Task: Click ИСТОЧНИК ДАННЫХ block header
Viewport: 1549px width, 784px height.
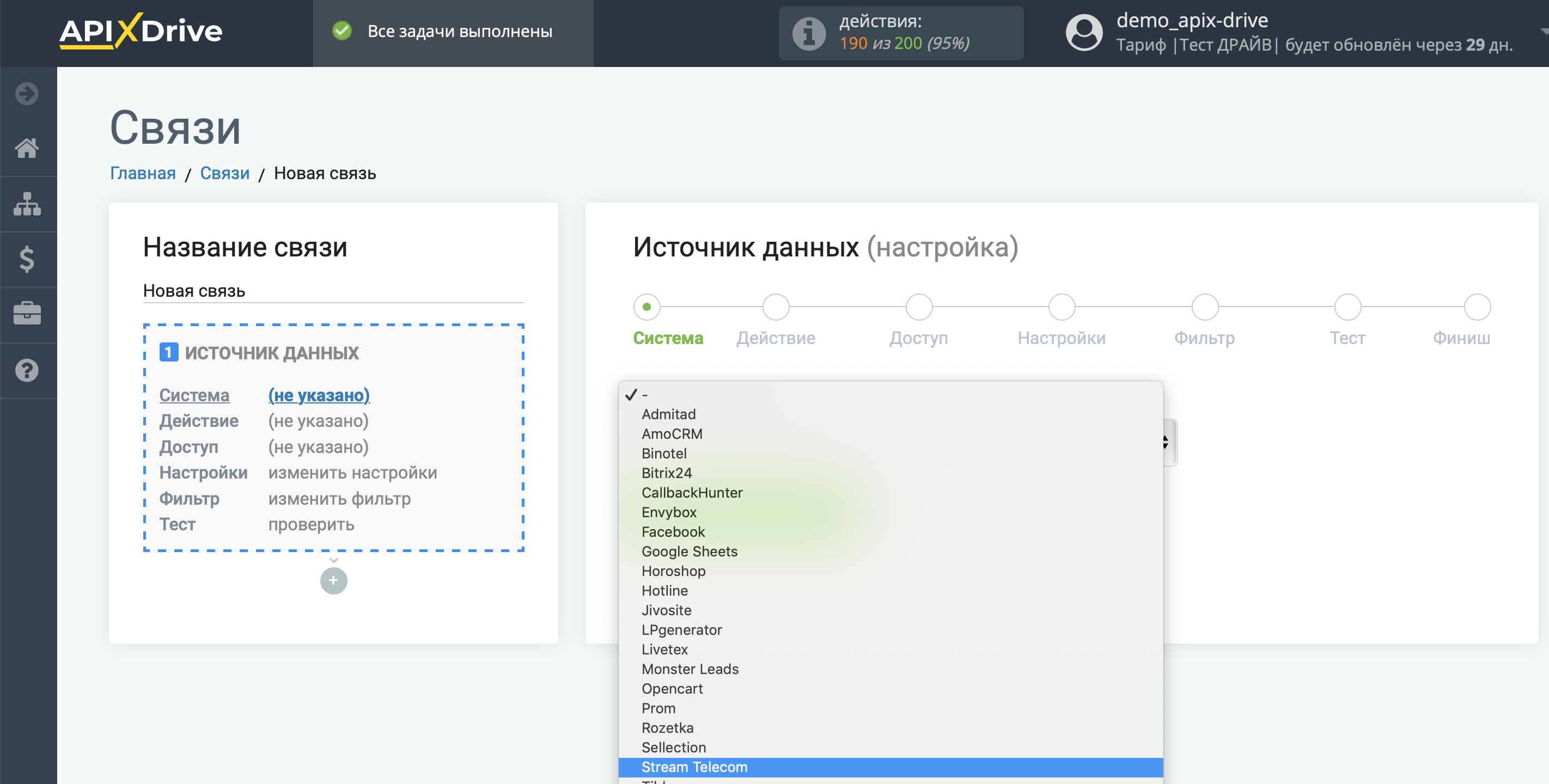Action: [x=272, y=352]
